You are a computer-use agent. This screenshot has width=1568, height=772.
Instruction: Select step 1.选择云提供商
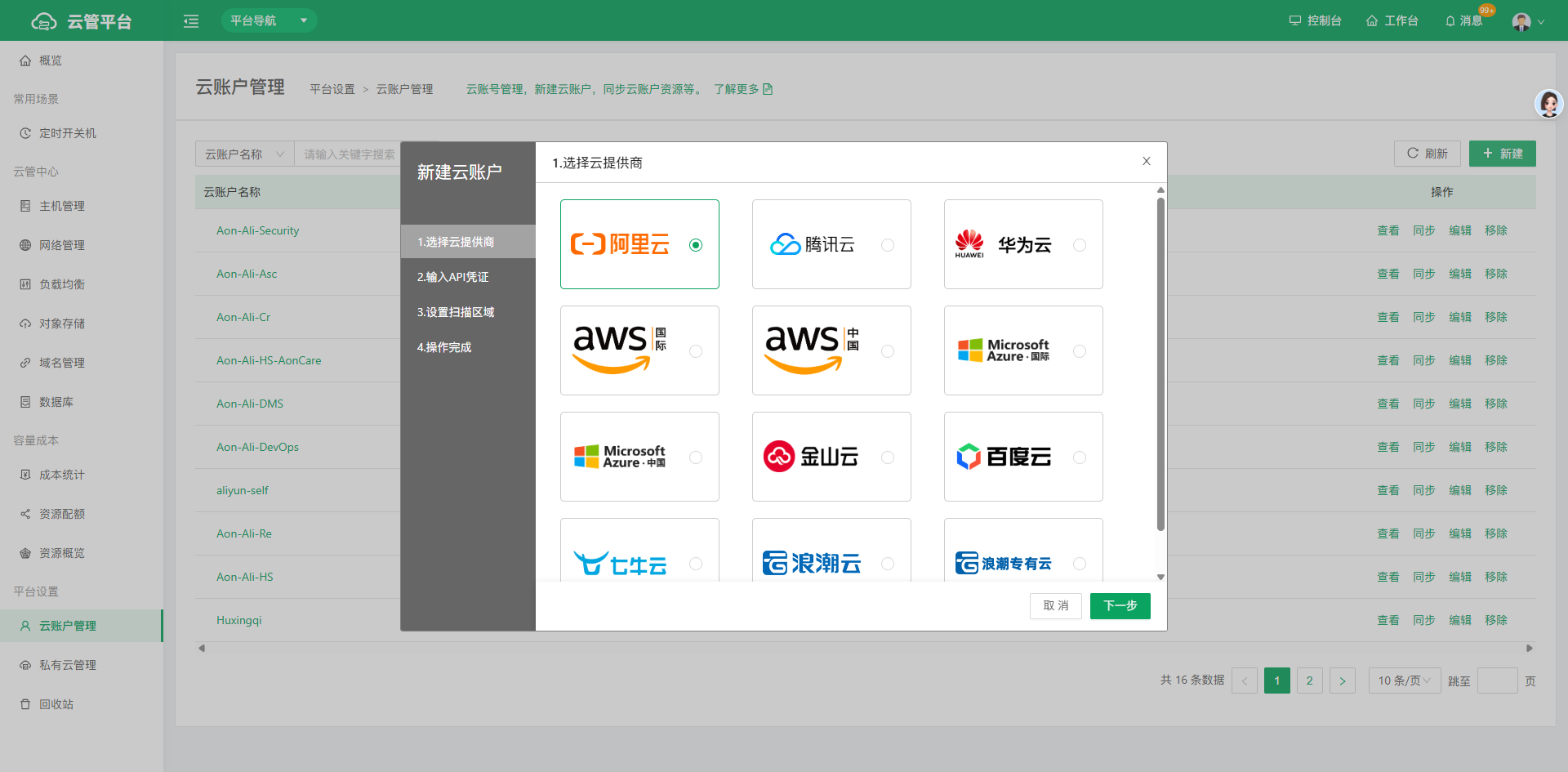point(468,242)
